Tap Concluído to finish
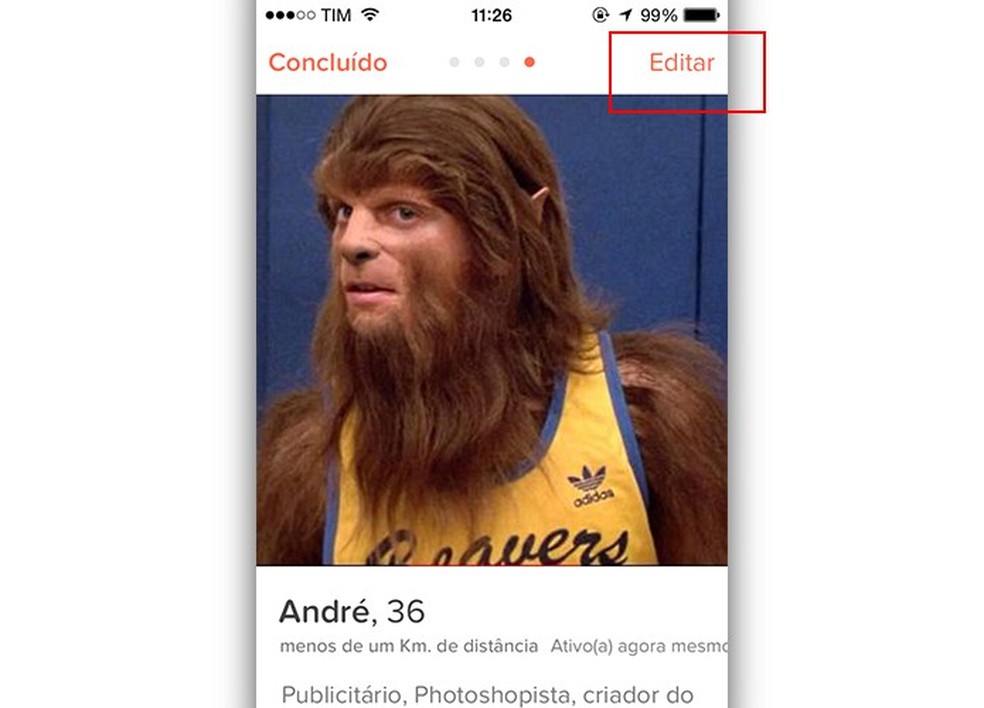The image size is (984, 708). [328, 63]
